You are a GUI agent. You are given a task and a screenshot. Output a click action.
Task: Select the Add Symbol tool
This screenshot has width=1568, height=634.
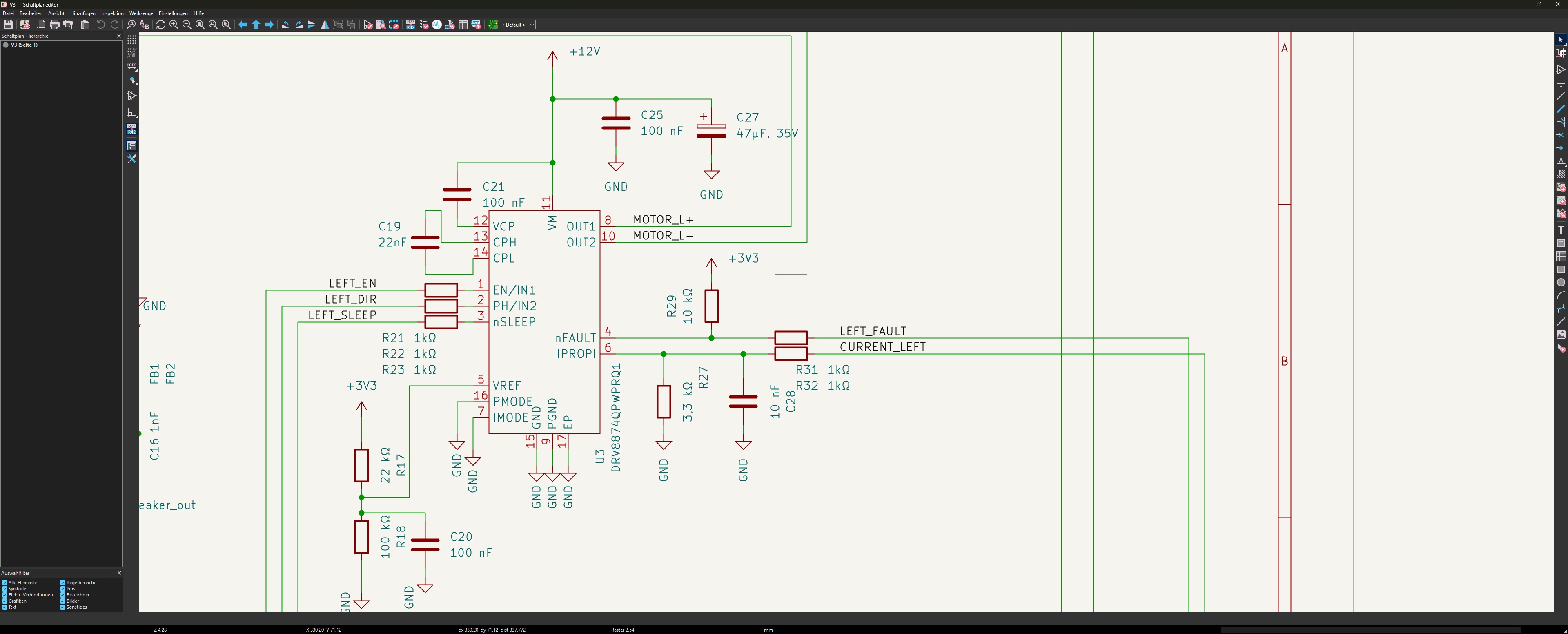(1561, 69)
